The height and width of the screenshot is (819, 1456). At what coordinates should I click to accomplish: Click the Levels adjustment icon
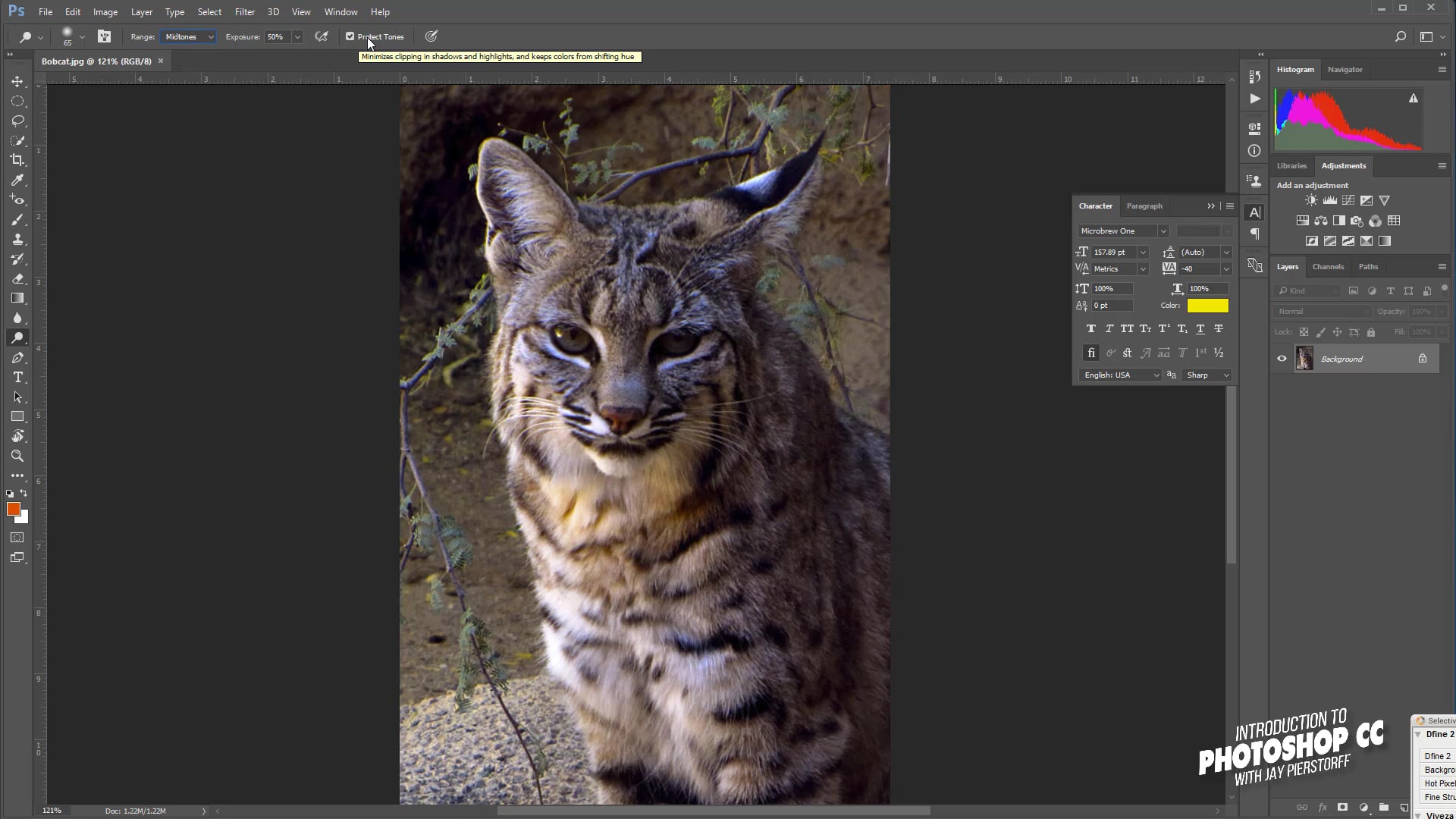tap(1329, 200)
